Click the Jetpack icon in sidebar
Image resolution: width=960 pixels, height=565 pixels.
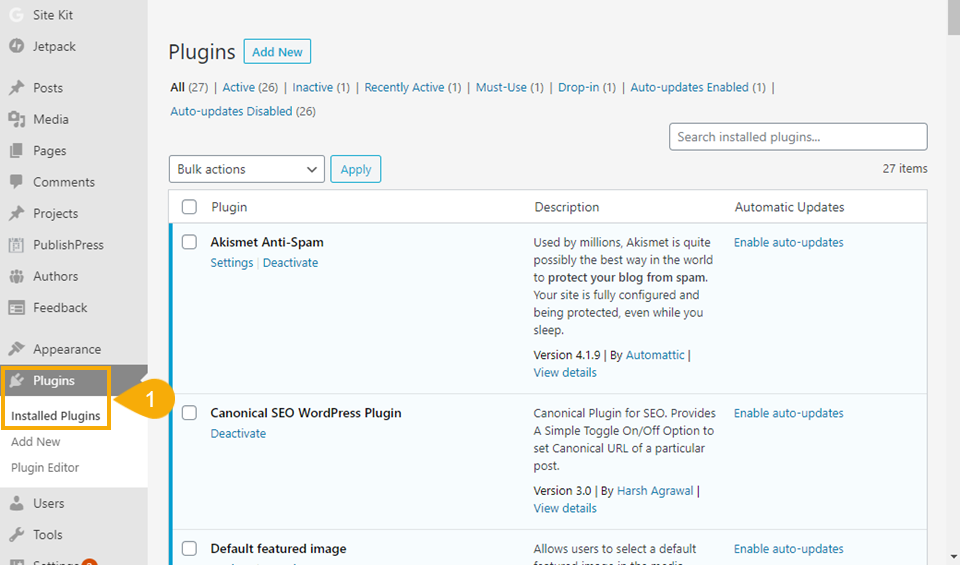pos(16,46)
